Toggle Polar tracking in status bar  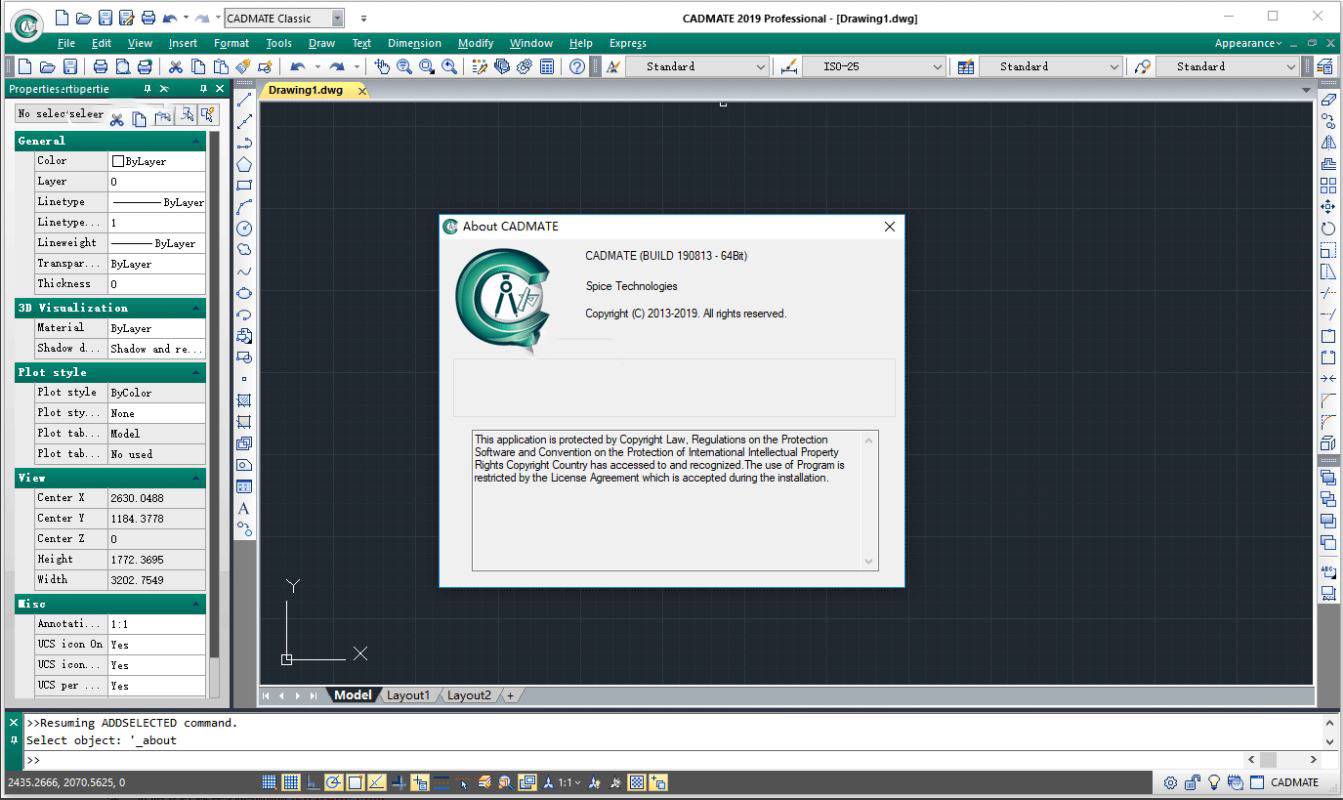coord(333,783)
